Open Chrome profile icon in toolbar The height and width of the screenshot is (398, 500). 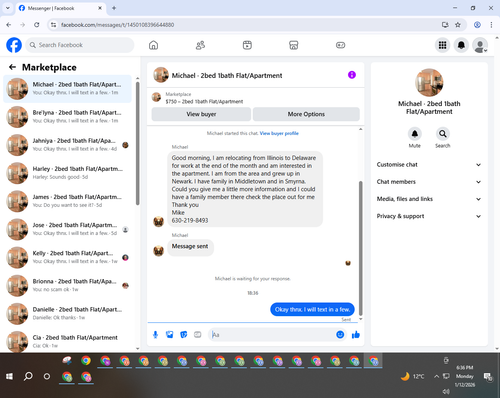477,25
